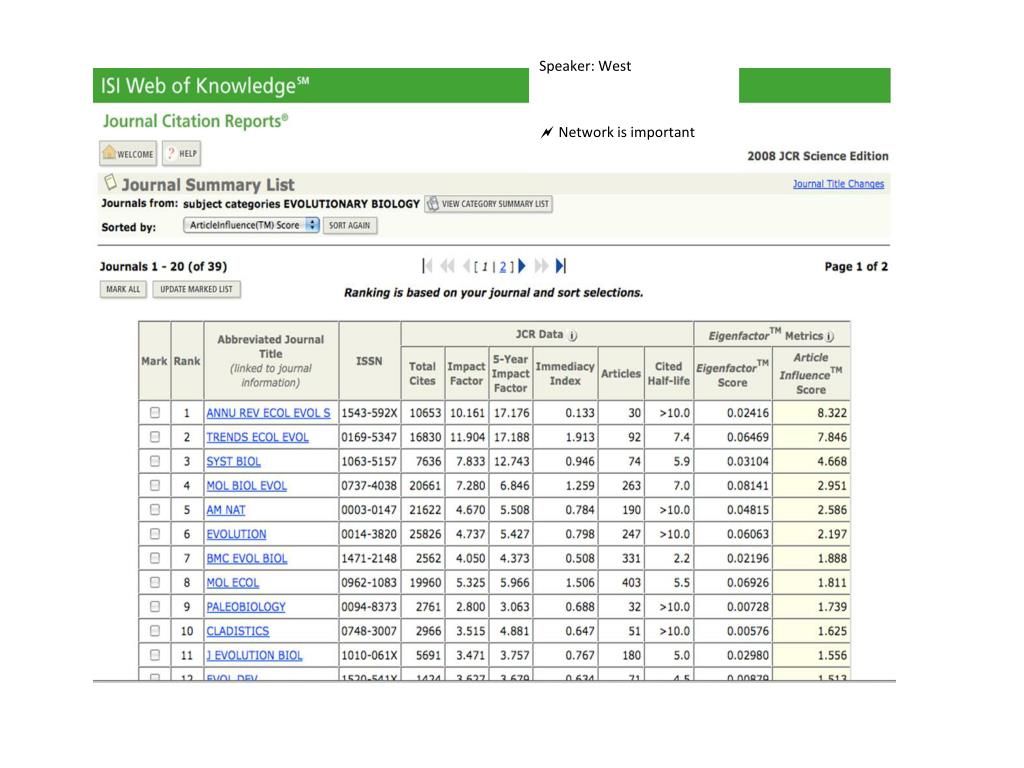This screenshot has height=768, width=1024.
Task: Go to page 2 link
Action: point(503,266)
